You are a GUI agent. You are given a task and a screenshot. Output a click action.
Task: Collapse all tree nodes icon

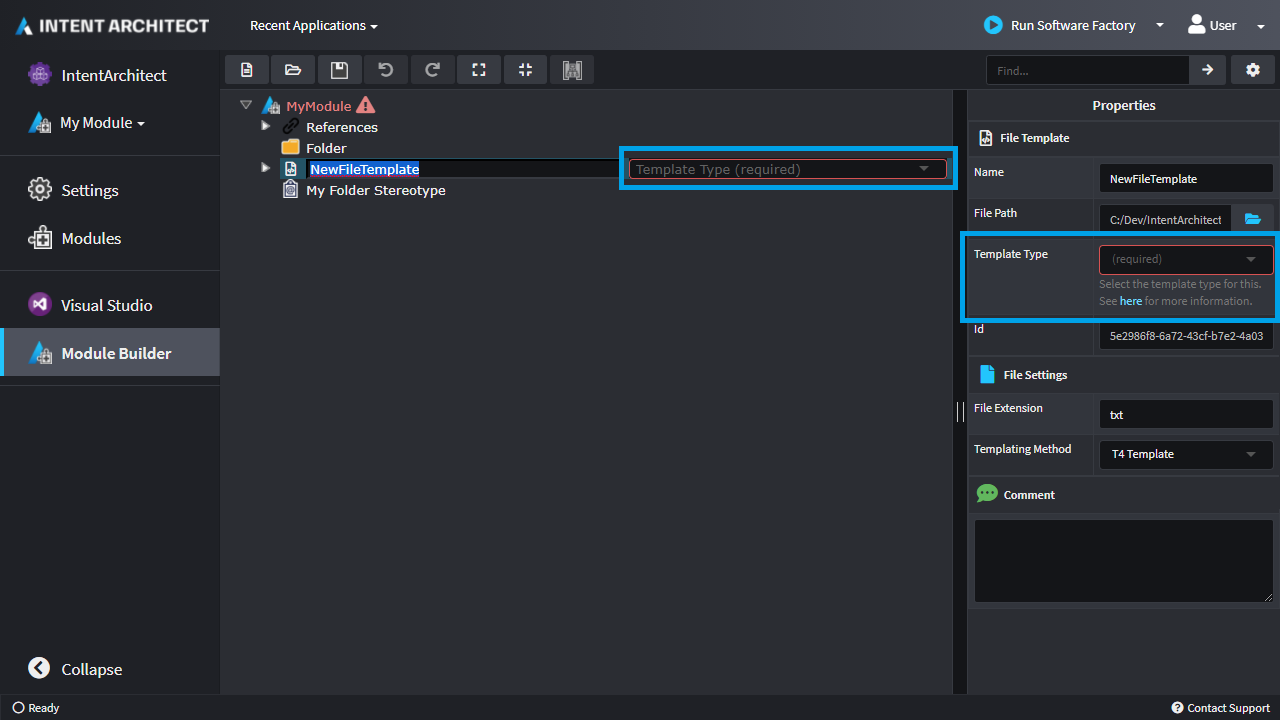coord(525,70)
